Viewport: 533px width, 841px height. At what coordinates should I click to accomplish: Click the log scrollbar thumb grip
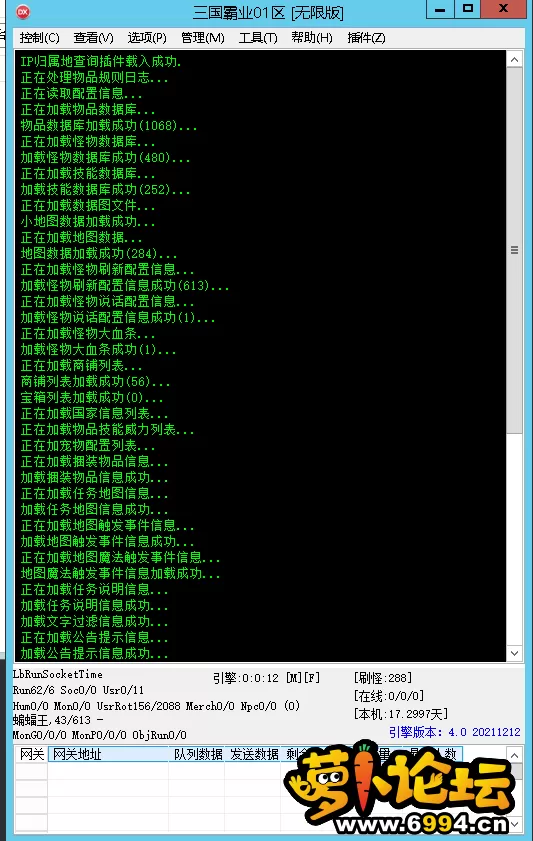[x=514, y=250]
